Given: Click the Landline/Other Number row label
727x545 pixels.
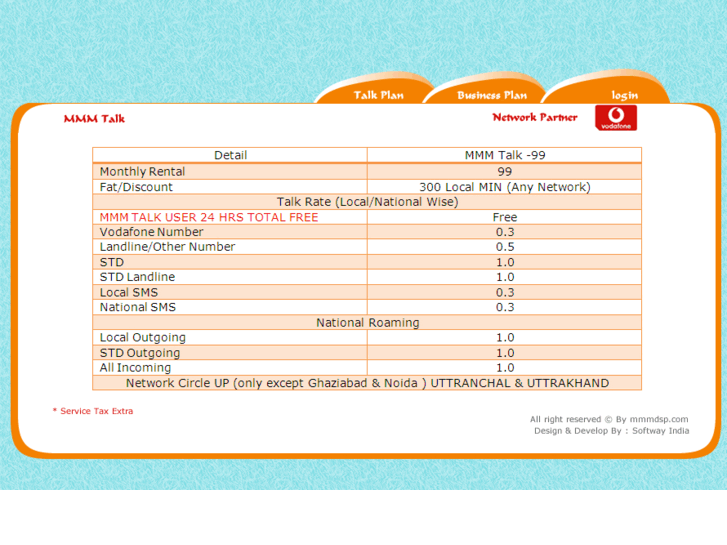Looking at the screenshot, I should pos(167,247).
